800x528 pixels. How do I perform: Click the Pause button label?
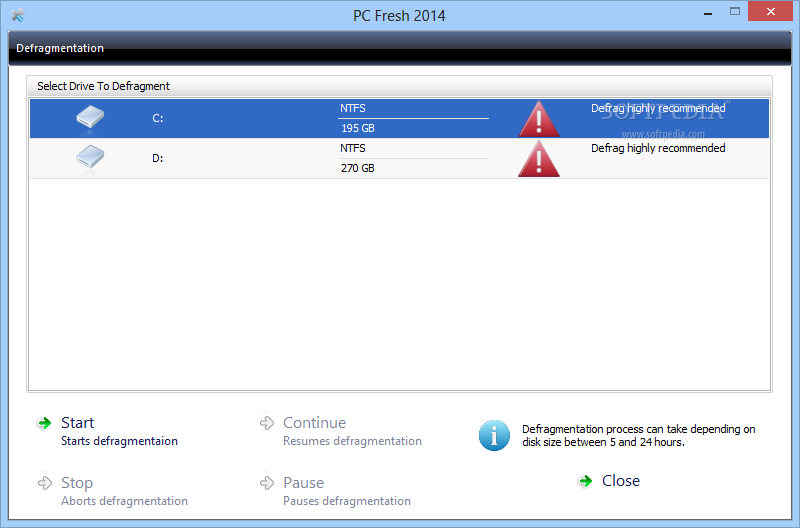click(x=304, y=483)
